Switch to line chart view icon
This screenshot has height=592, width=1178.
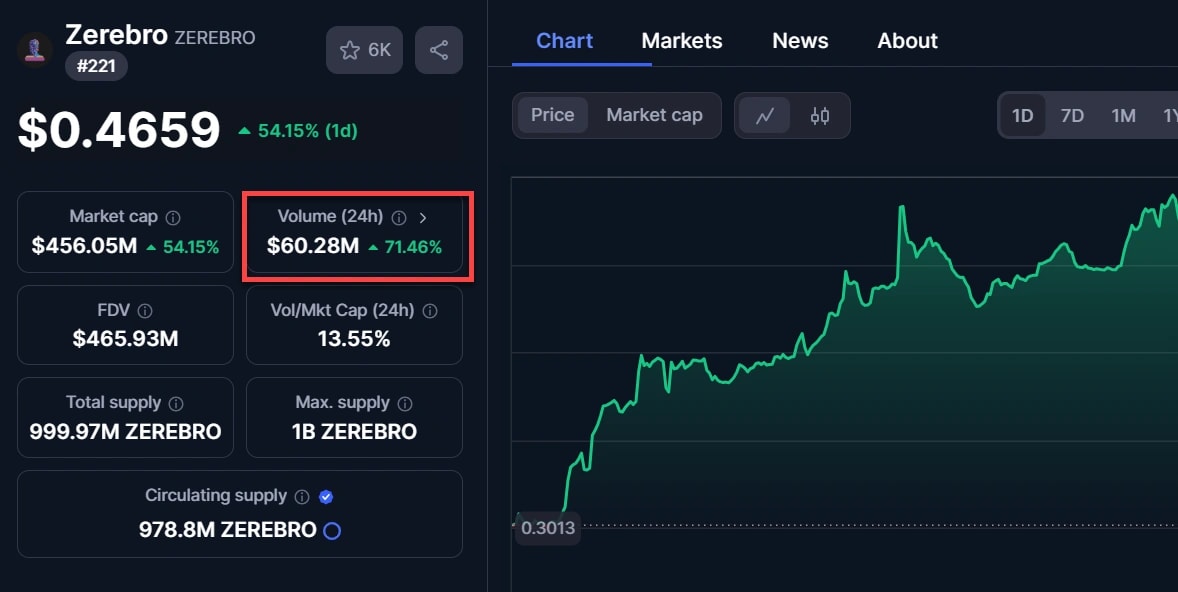point(765,115)
